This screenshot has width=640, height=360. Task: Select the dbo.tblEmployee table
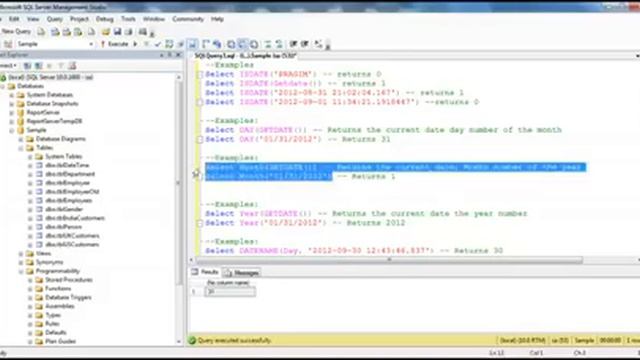(67, 183)
